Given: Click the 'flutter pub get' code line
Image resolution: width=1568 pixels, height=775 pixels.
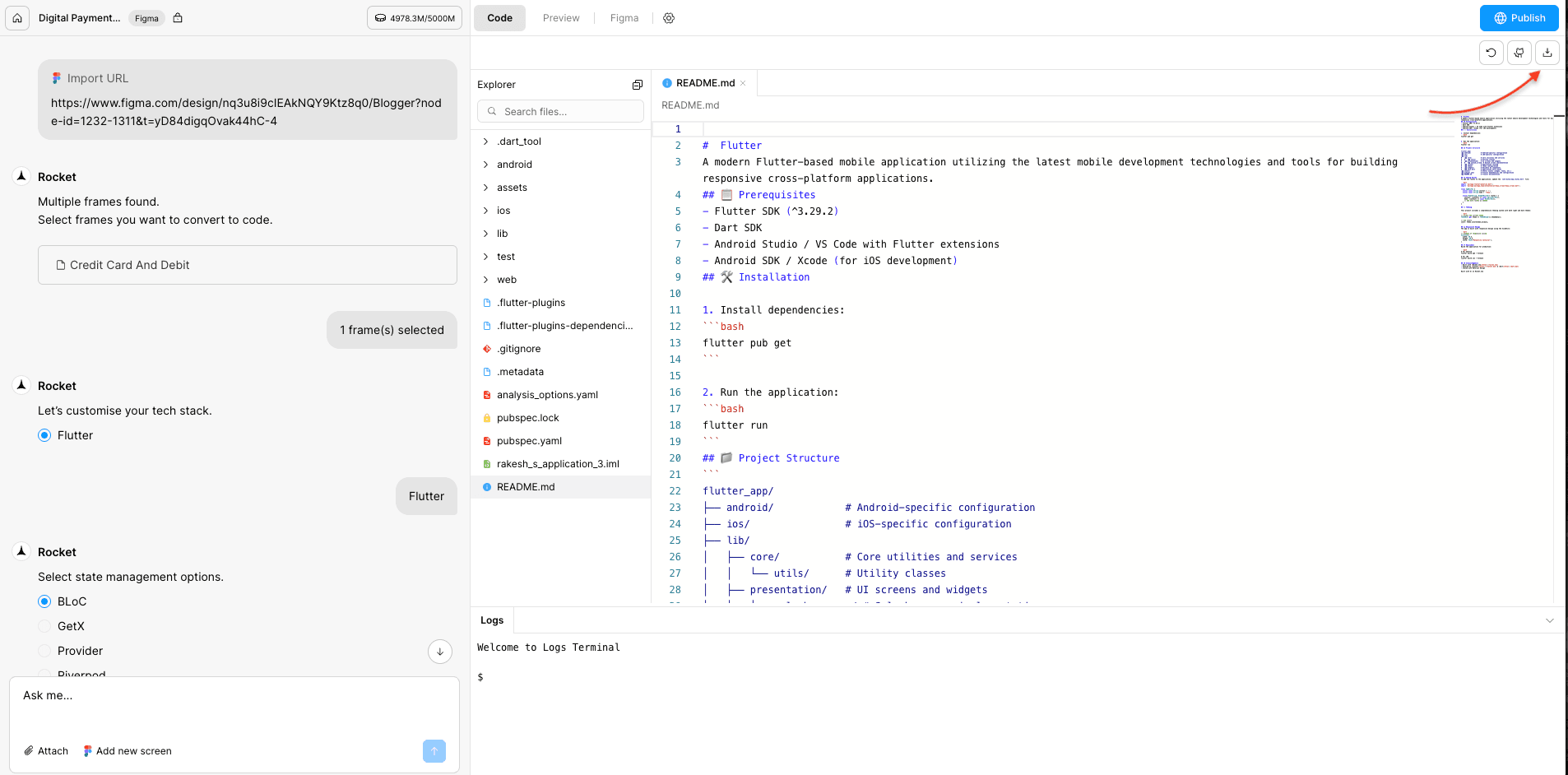Looking at the screenshot, I should click(x=747, y=343).
